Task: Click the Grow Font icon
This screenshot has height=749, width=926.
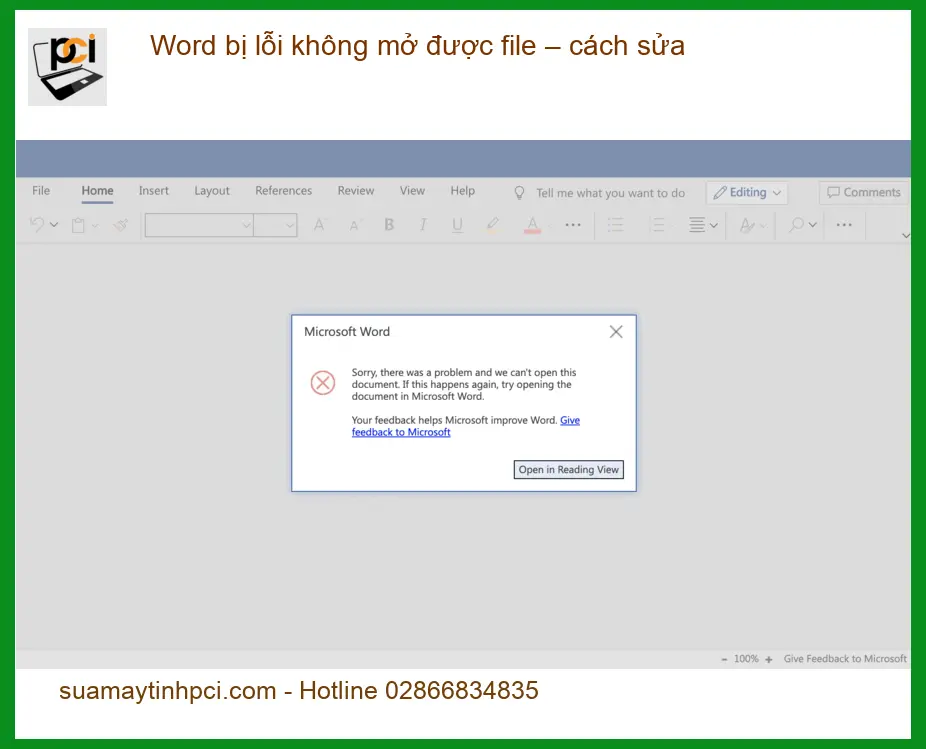Action: 319,225
